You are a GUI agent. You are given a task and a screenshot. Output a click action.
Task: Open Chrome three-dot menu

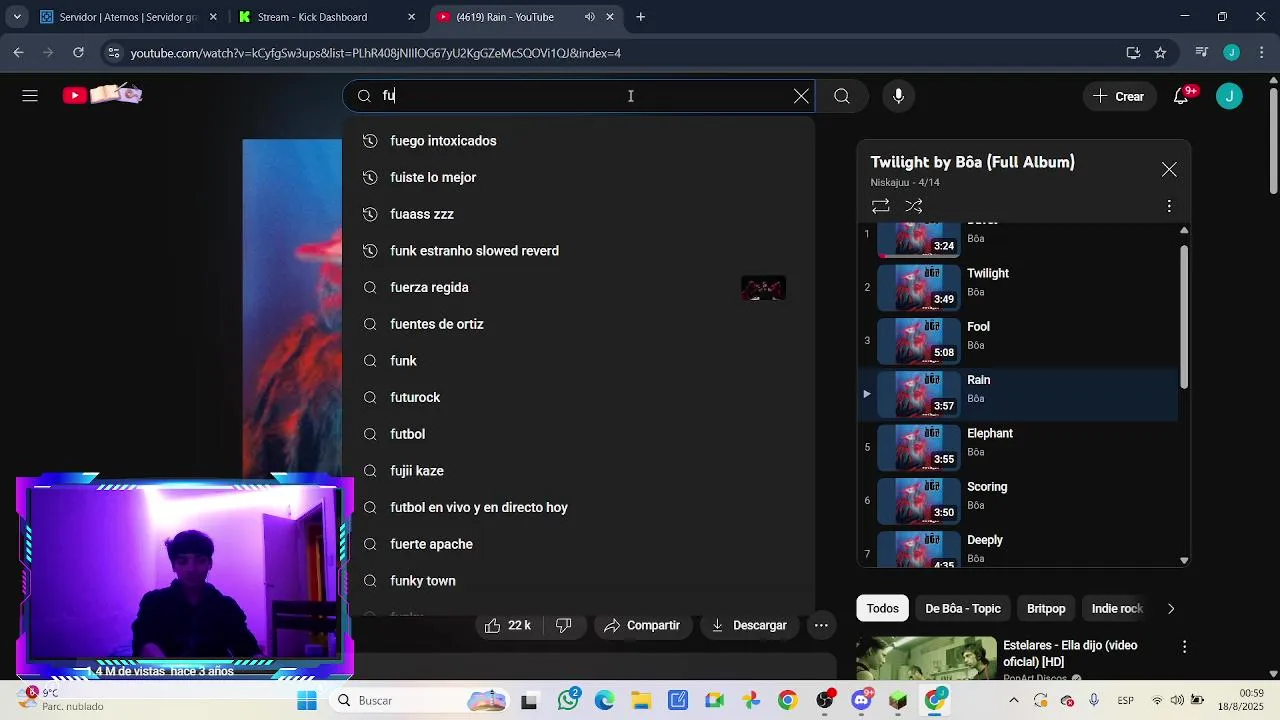click(x=1261, y=53)
